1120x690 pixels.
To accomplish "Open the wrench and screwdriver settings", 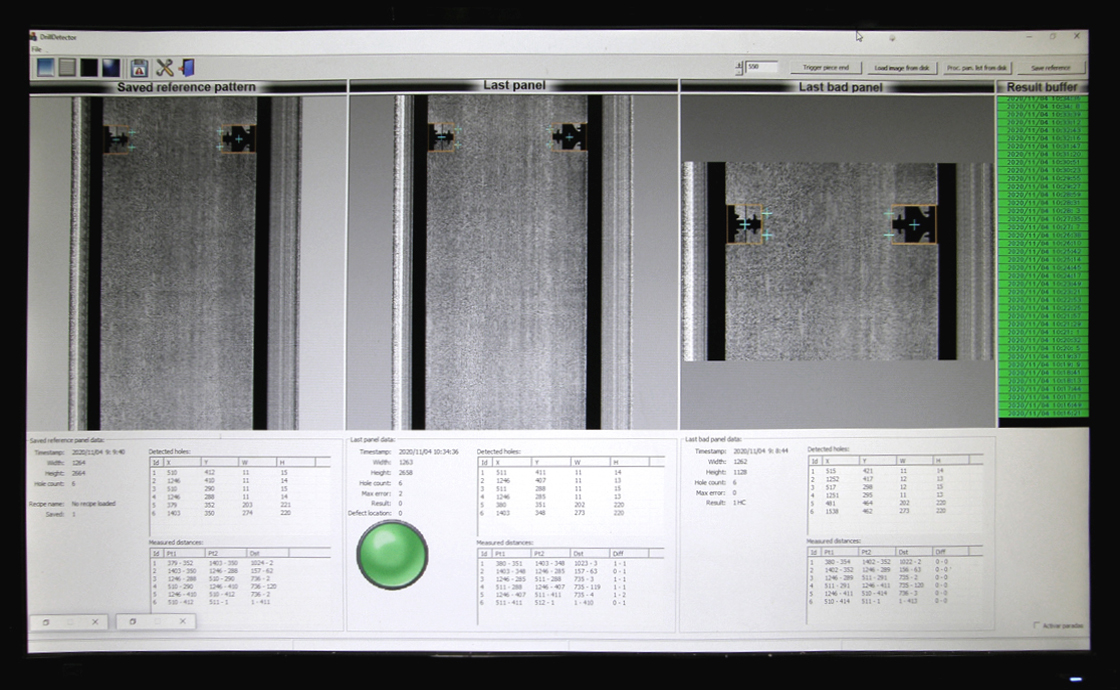I will pos(165,68).
